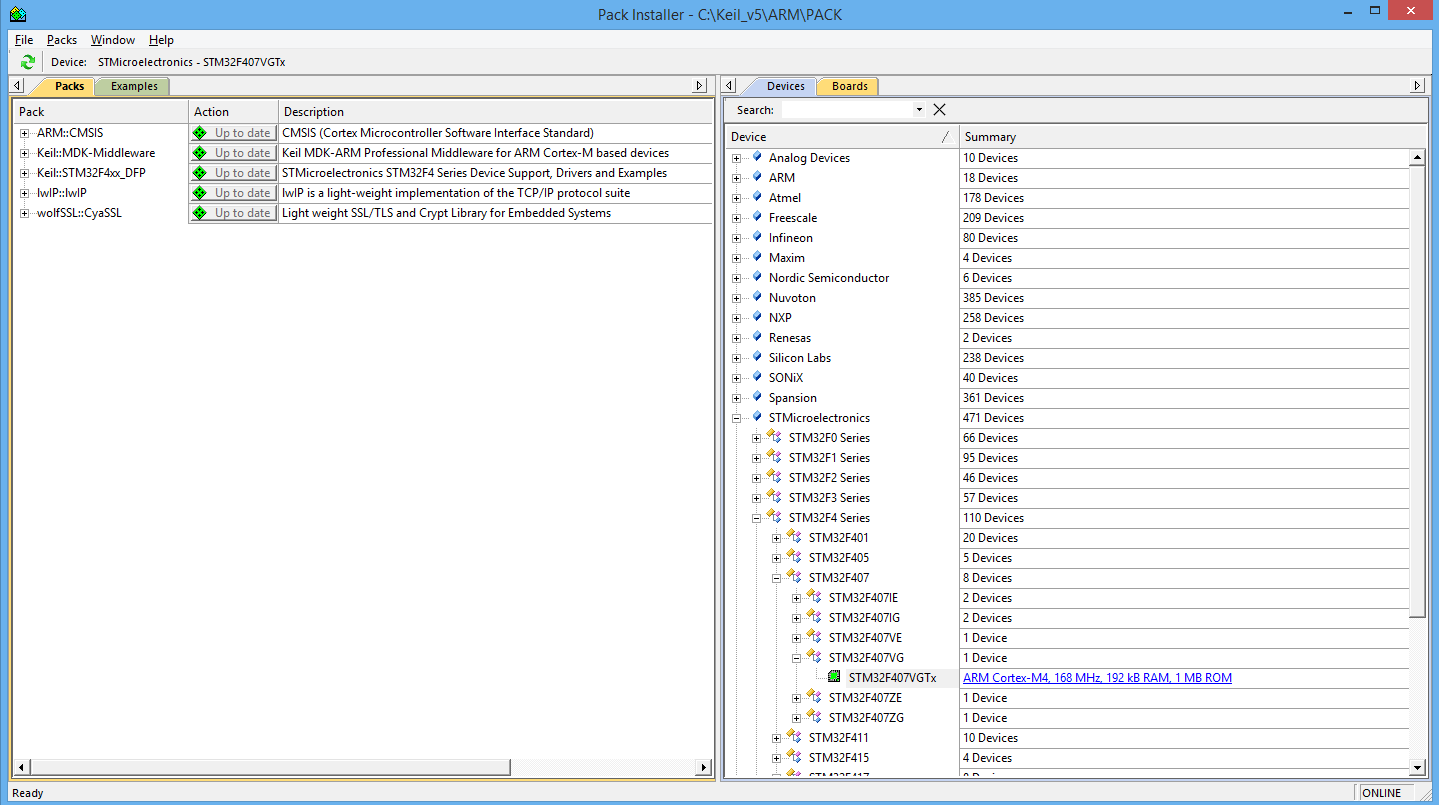Click the STM32F407IE device group icon
Viewport: 1439px width, 805px height.
click(814, 597)
